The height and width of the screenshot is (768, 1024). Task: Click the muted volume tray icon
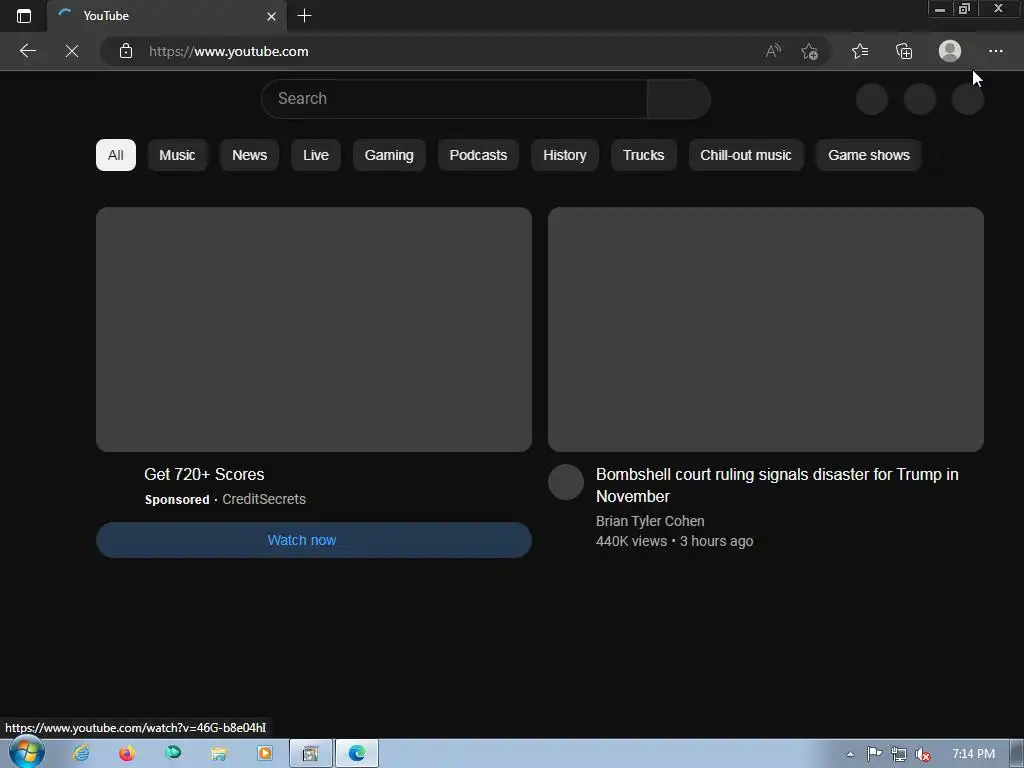click(x=923, y=754)
